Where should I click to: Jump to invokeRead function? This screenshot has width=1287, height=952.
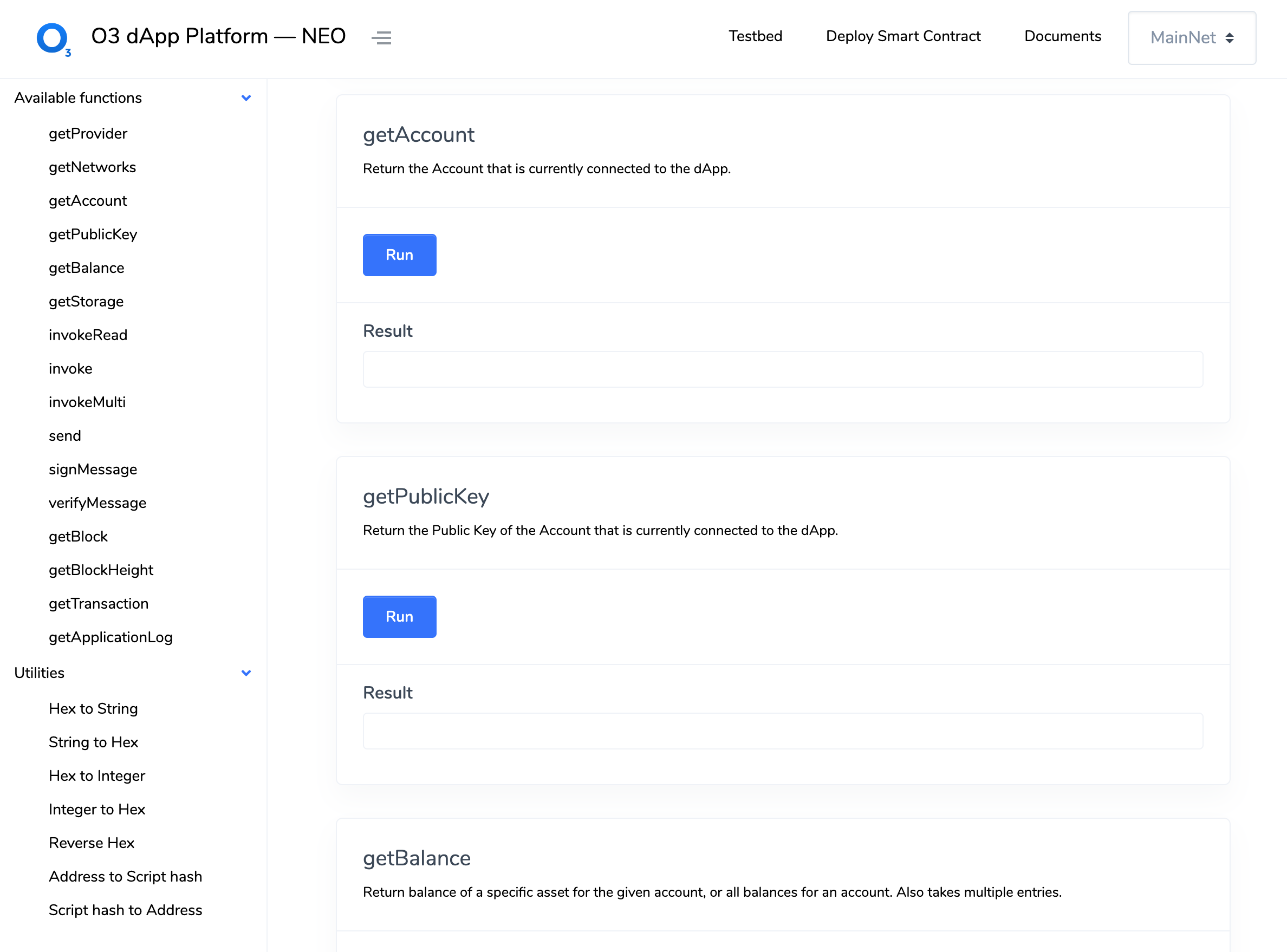pos(88,335)
